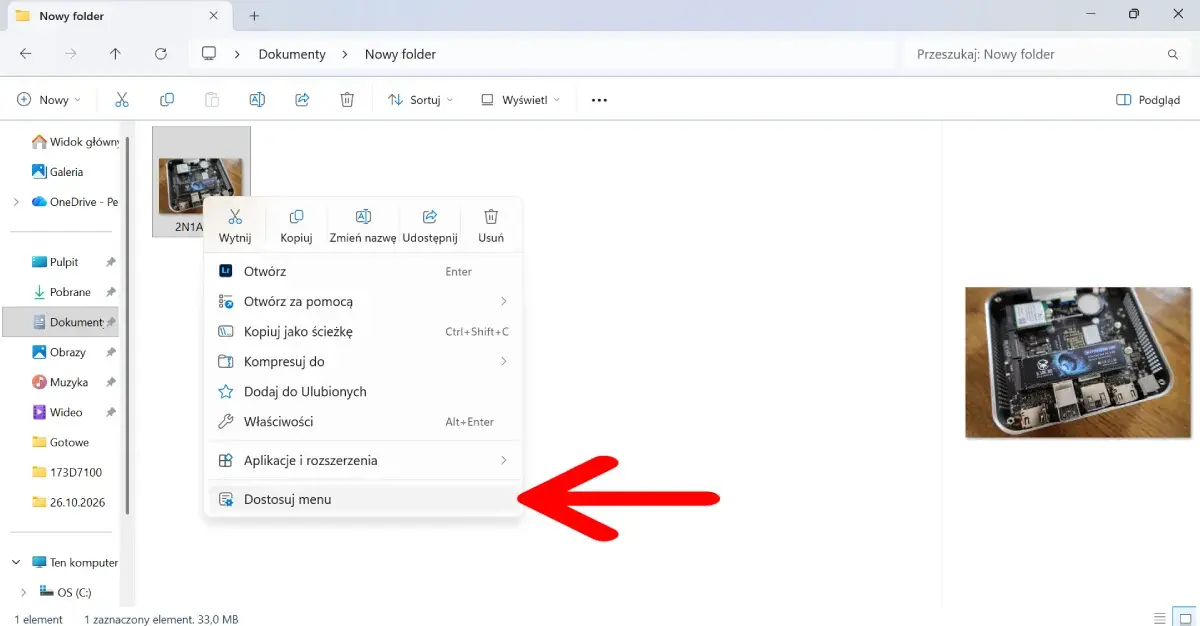Image resolution: width=1200 pixels, height=626 pixels.
Task: Go up one folder level
Action: (115, 54)
